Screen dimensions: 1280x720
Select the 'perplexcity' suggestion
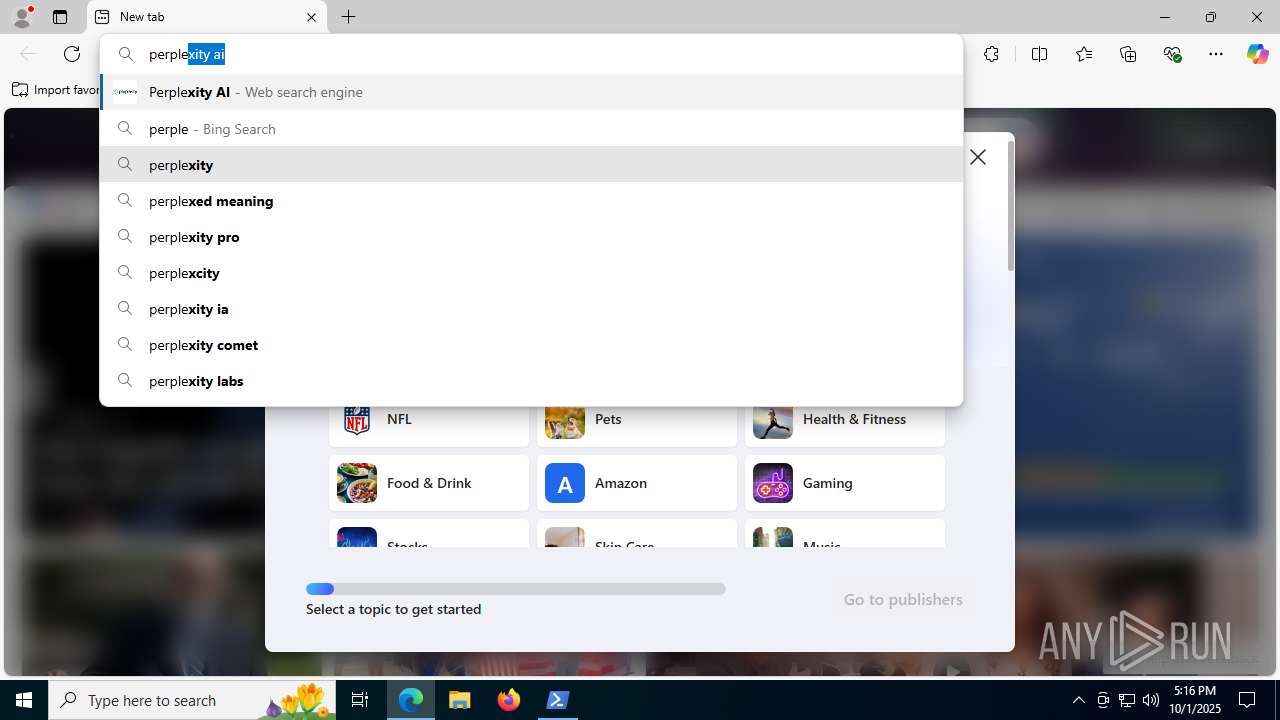click(x=531, y=273)
